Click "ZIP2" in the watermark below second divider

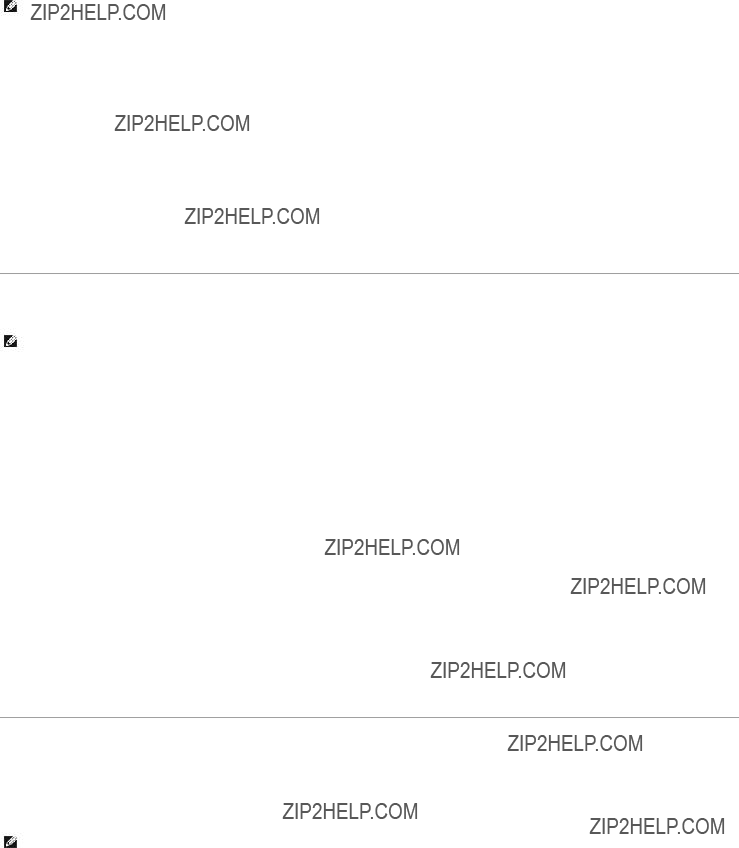(525, 744)
